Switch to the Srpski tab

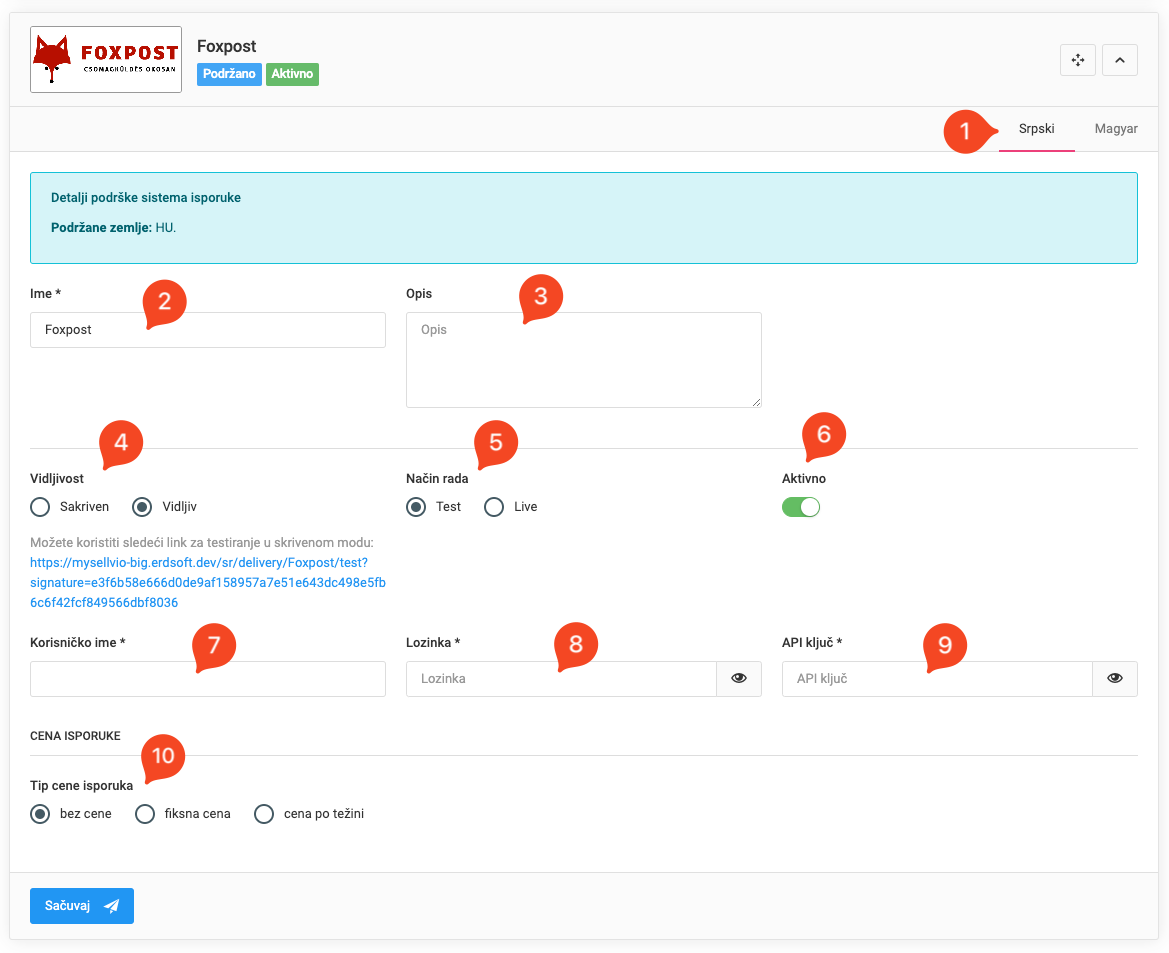pos(1036,129)
